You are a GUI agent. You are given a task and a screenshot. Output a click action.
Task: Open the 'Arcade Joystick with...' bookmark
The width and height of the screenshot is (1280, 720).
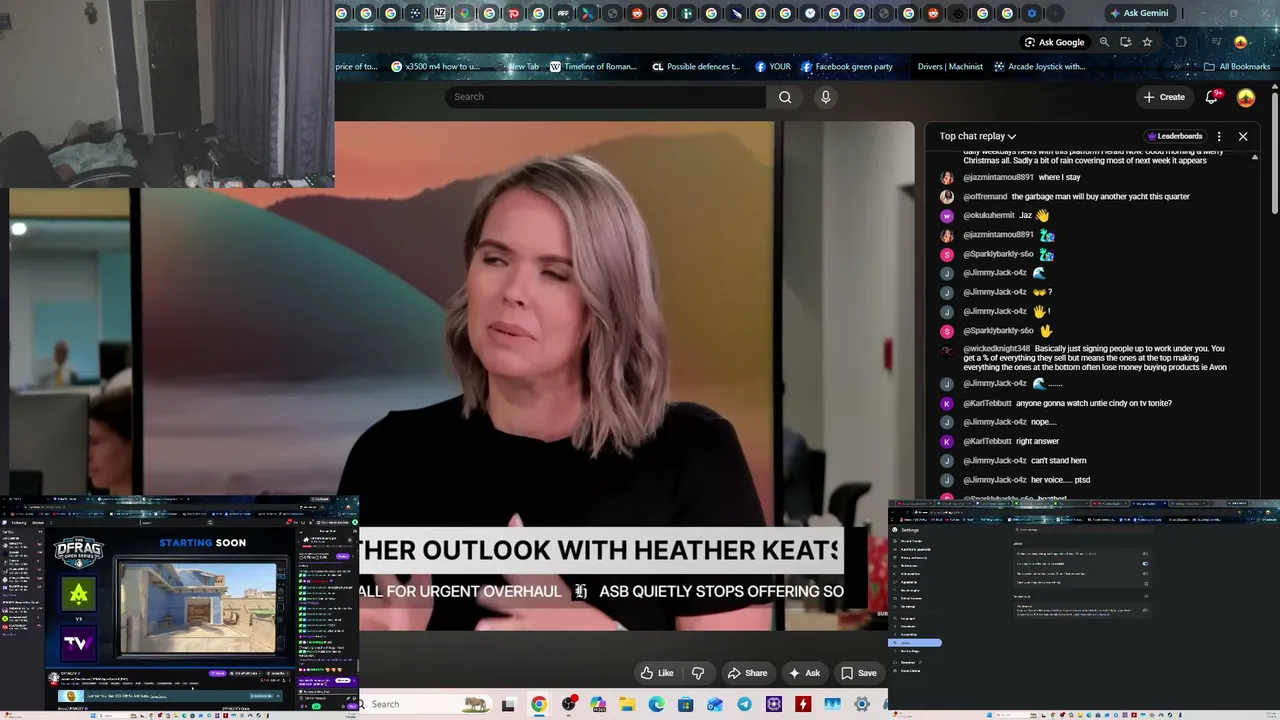[1039, 67]
